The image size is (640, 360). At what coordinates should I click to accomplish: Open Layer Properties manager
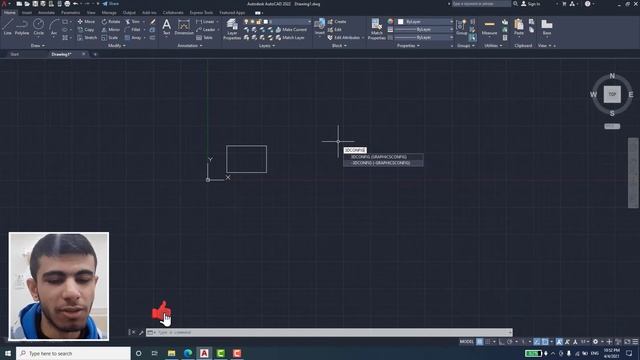point(232,29)
